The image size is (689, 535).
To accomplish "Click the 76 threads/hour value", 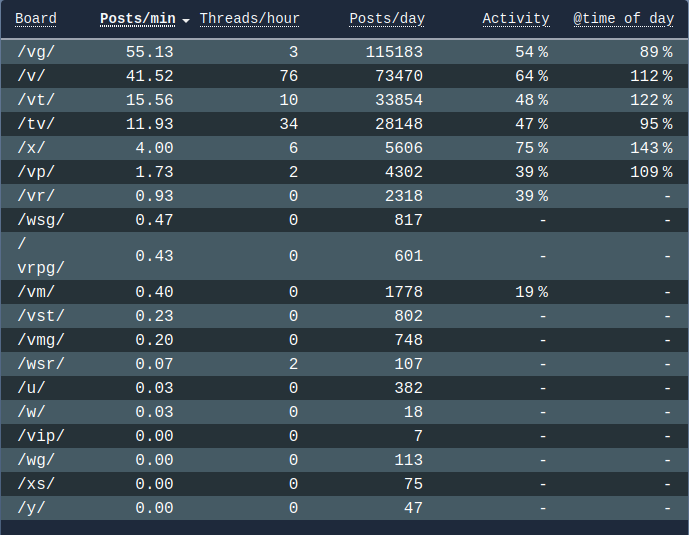I will (289, 76).
